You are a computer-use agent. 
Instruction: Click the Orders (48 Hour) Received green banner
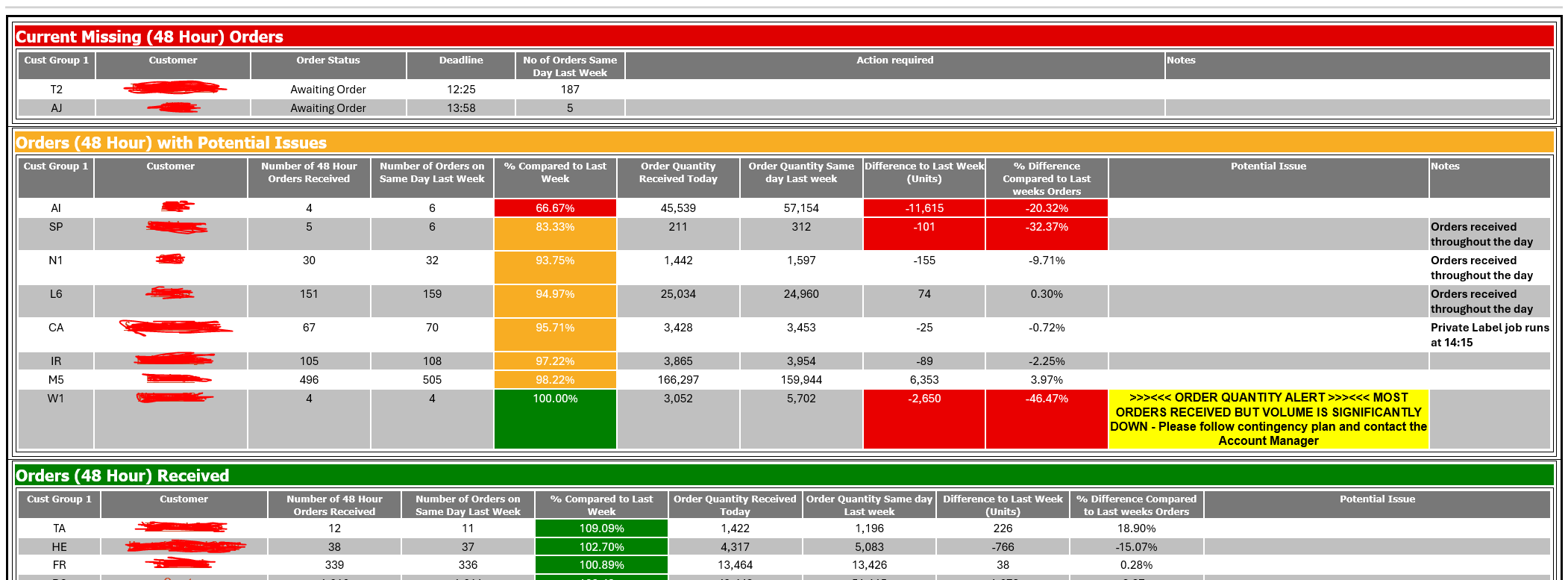coord(783,475)
